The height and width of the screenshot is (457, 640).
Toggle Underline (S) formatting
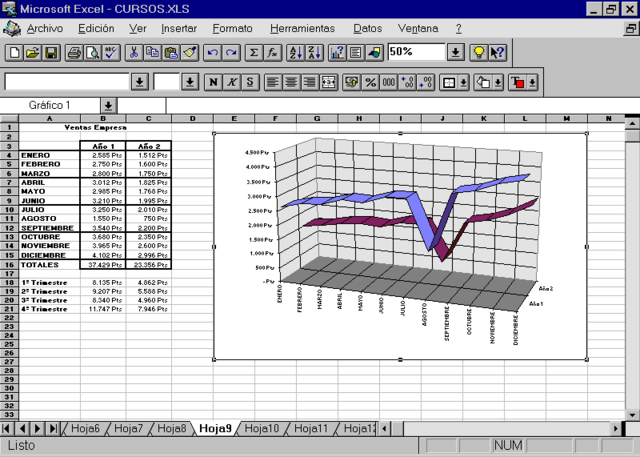pos(250,82)
